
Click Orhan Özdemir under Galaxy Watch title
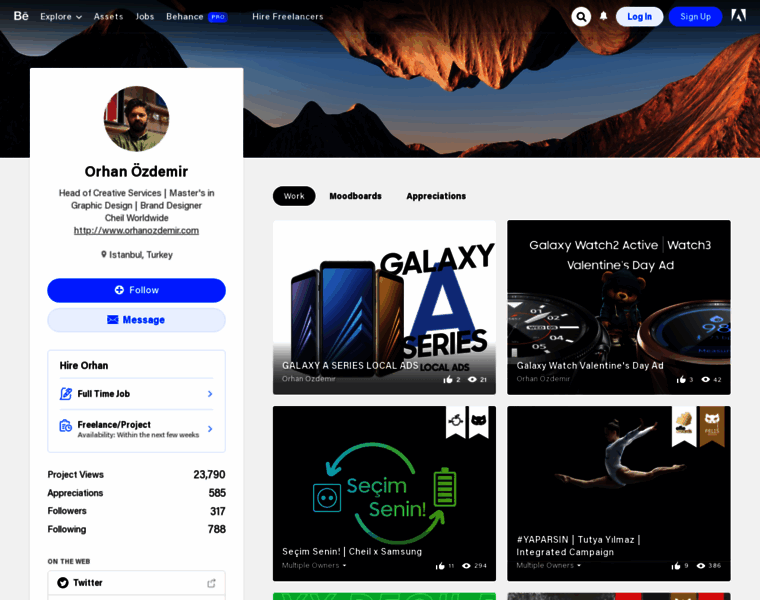tap(543, 379)
